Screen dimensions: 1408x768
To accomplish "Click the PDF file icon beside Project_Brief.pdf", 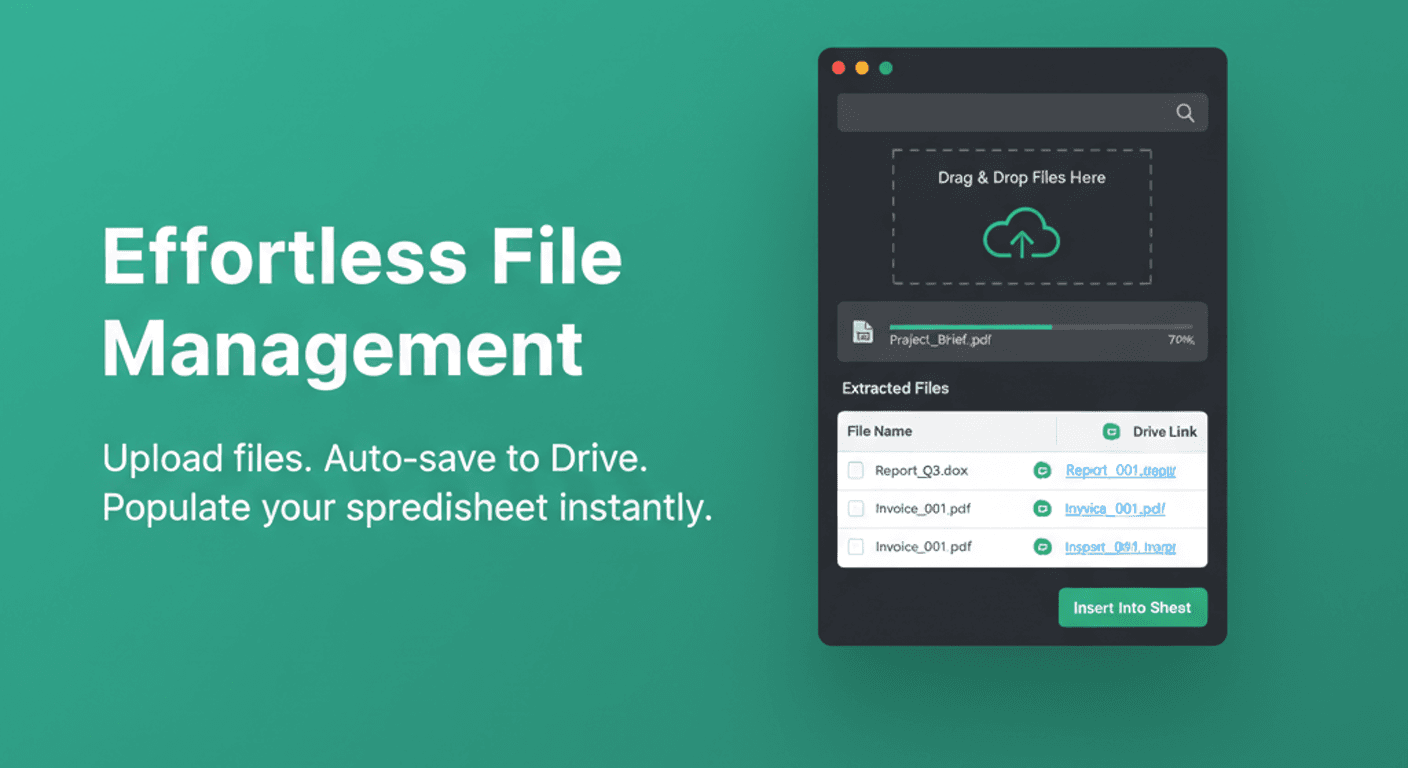I will point(861,332).
